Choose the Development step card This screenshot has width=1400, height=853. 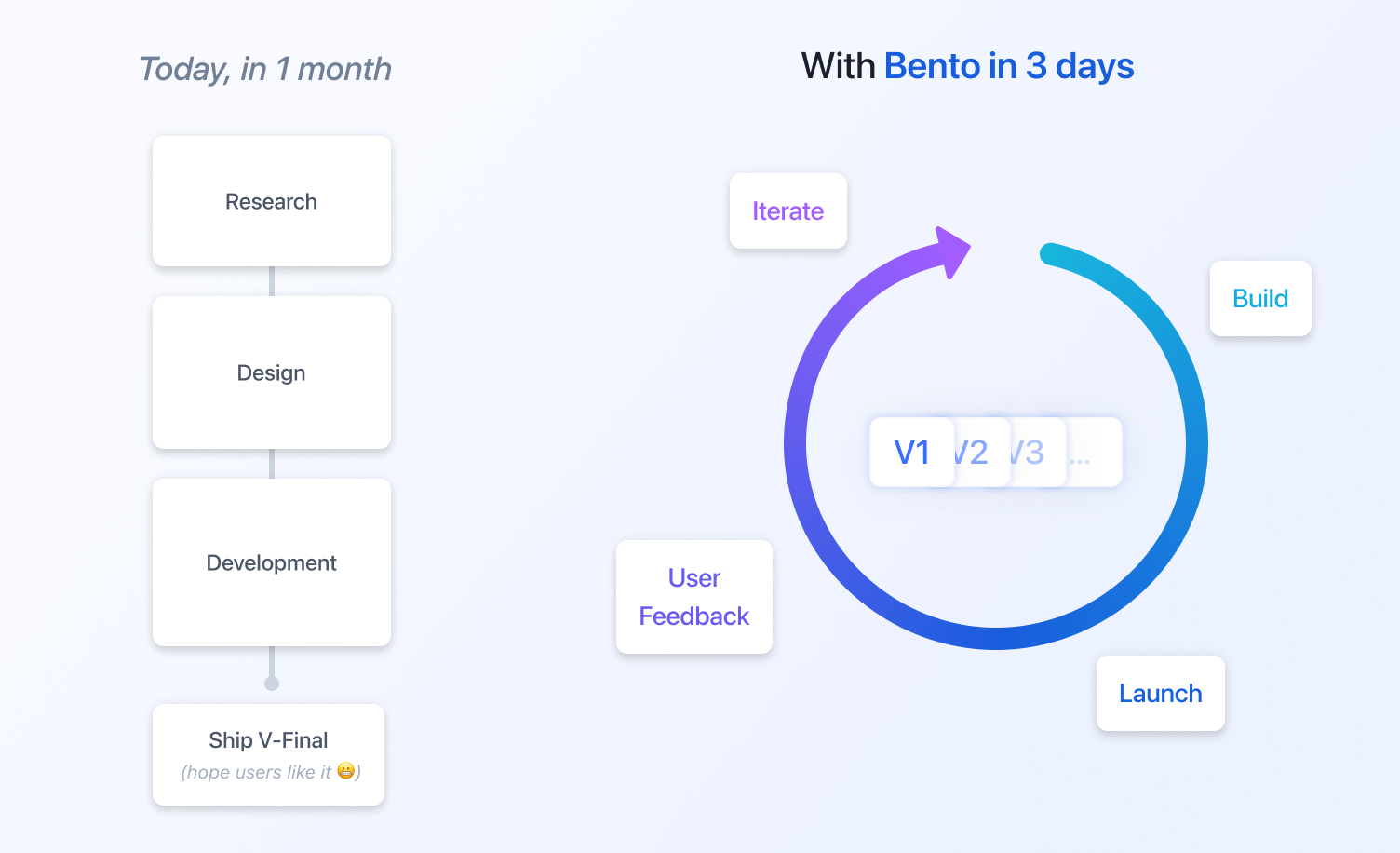272,563
